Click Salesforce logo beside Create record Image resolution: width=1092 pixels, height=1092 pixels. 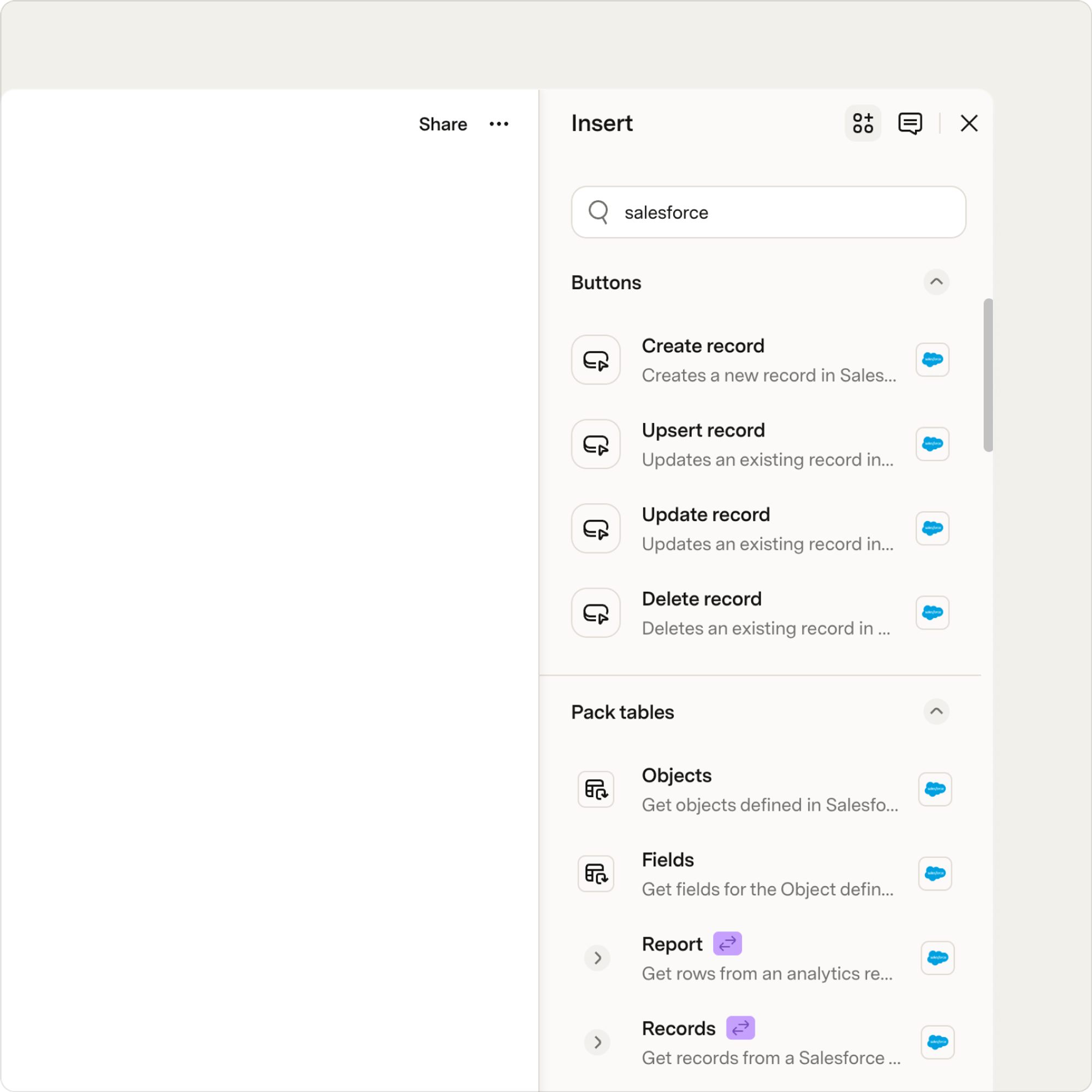(932, 359)
